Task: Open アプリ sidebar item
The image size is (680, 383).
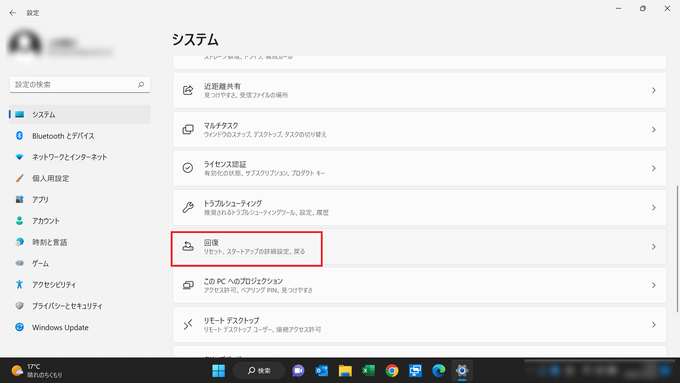Action: 80,200
